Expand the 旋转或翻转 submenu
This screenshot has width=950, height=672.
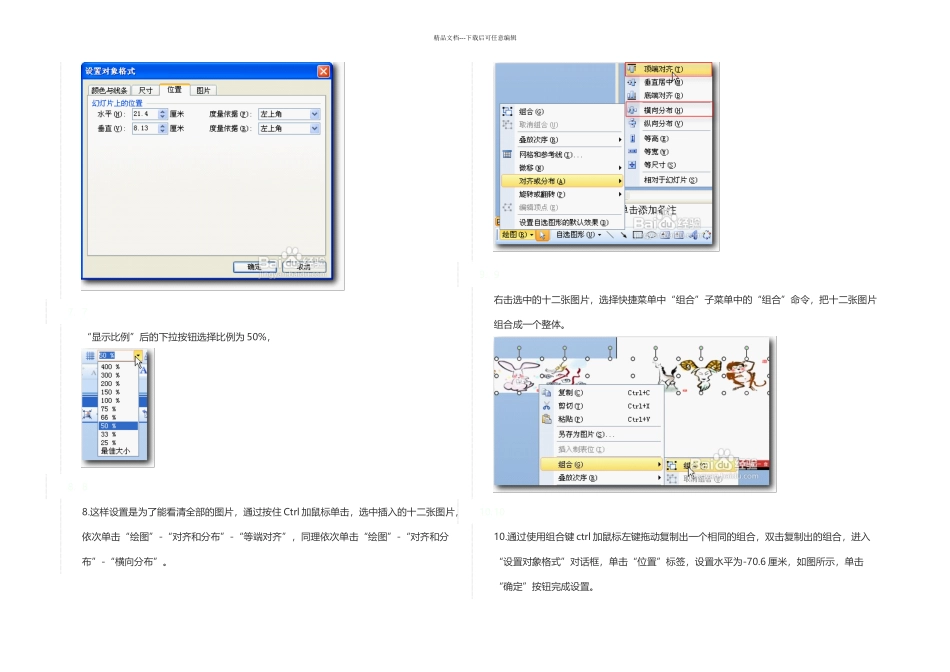(x=620, y=195)
